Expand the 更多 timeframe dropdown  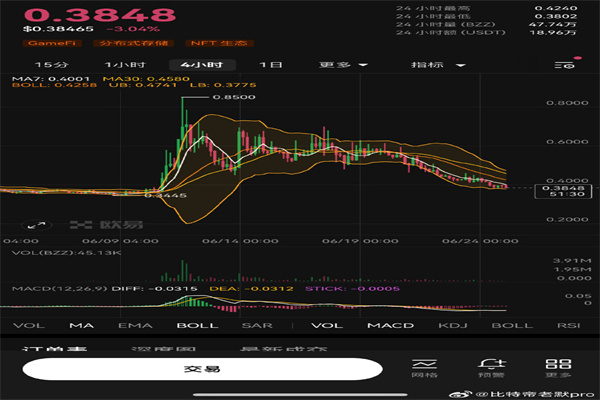(x=343, y=65)
